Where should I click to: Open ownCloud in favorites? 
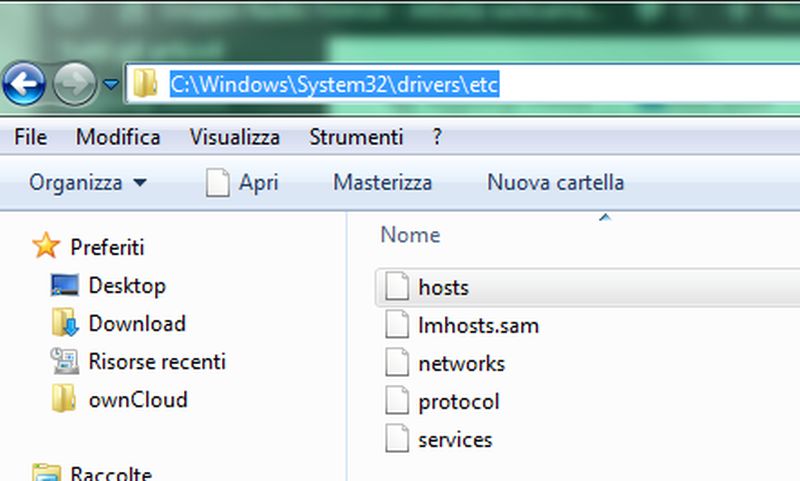point(138,399)
